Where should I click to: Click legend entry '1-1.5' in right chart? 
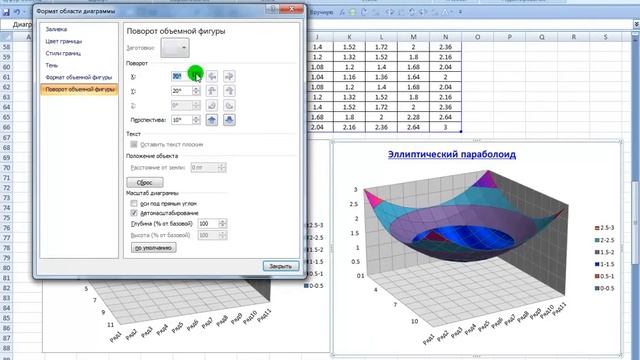(605, 264)
